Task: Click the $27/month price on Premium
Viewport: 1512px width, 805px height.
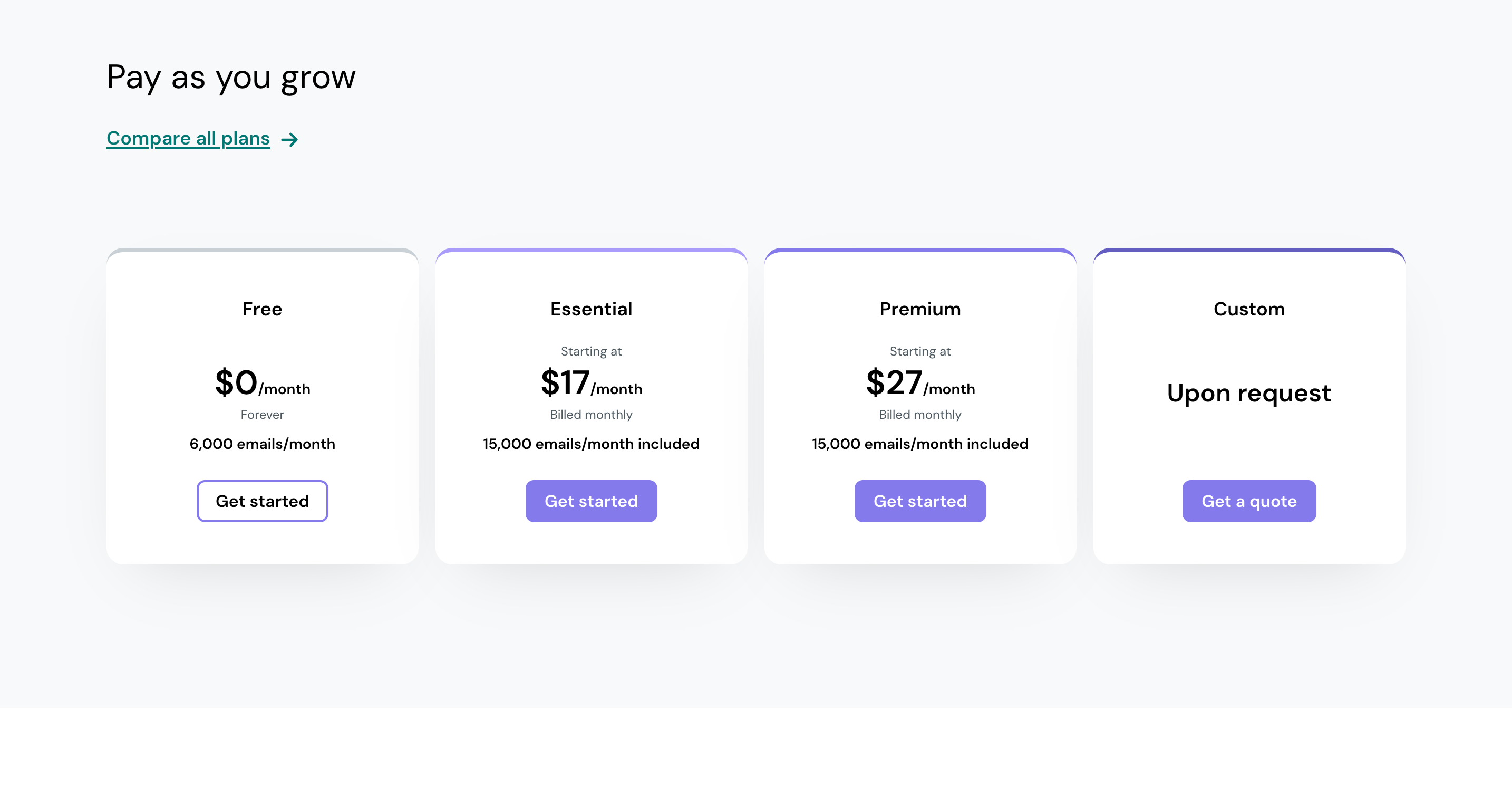Action: pyautogui.click(x=920, y=384)
